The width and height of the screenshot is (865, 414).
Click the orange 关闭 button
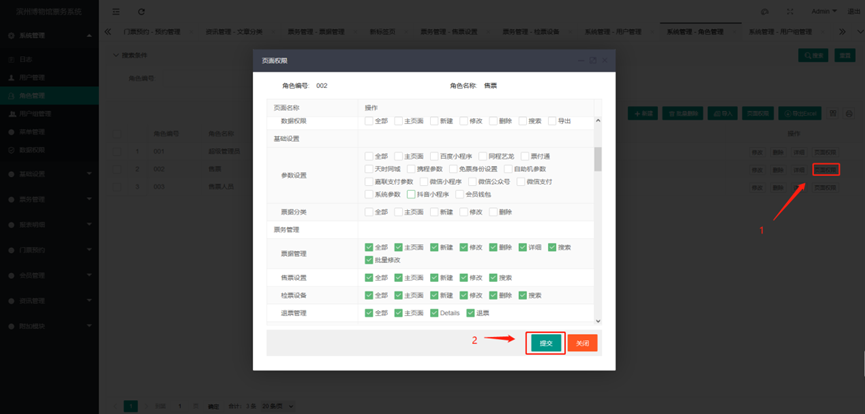click(582, 343)
